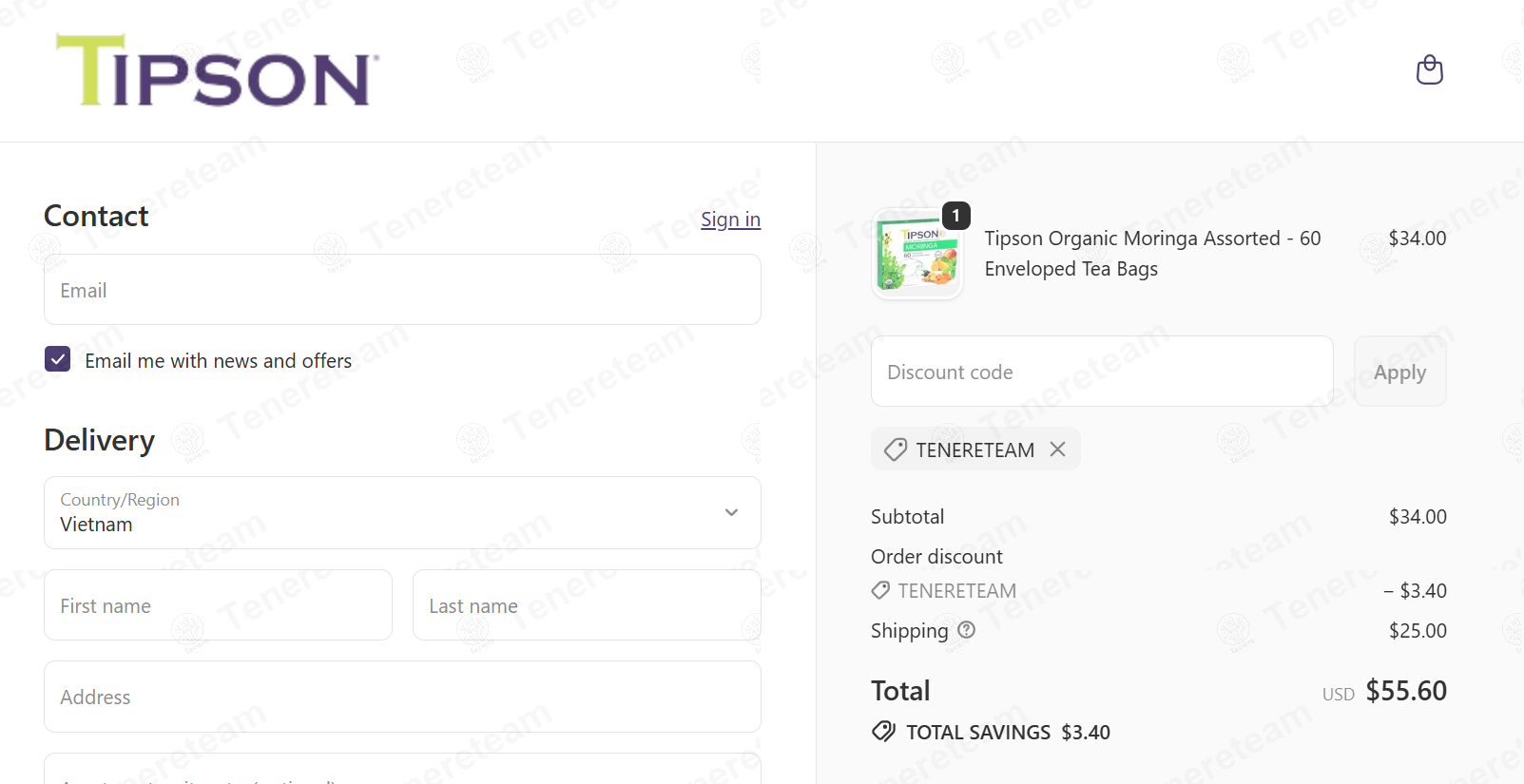Focus the Last name field
This screenshot has width=1524, height=784.
tap(587, 605)
